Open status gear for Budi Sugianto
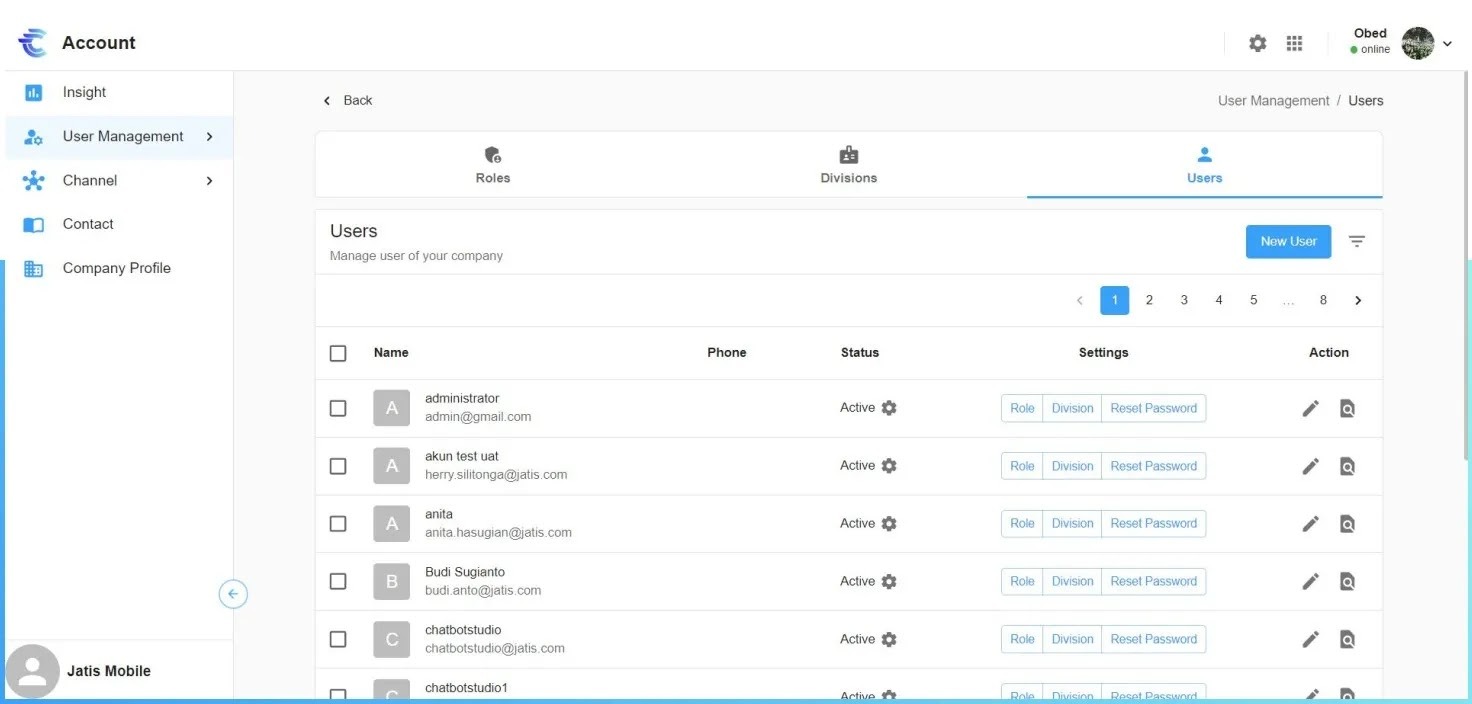Image resolution: width=1472 pixels, height=704 pixels. point(889,582)
